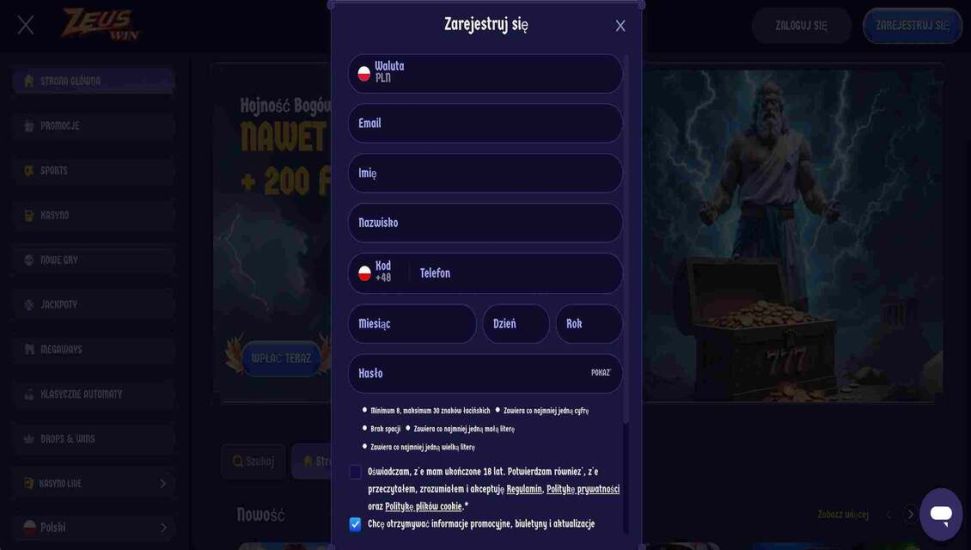Viewport: 971px width, 550px height.
Task: Toggle POKAŻ to show password
Action: pos(600,373)
